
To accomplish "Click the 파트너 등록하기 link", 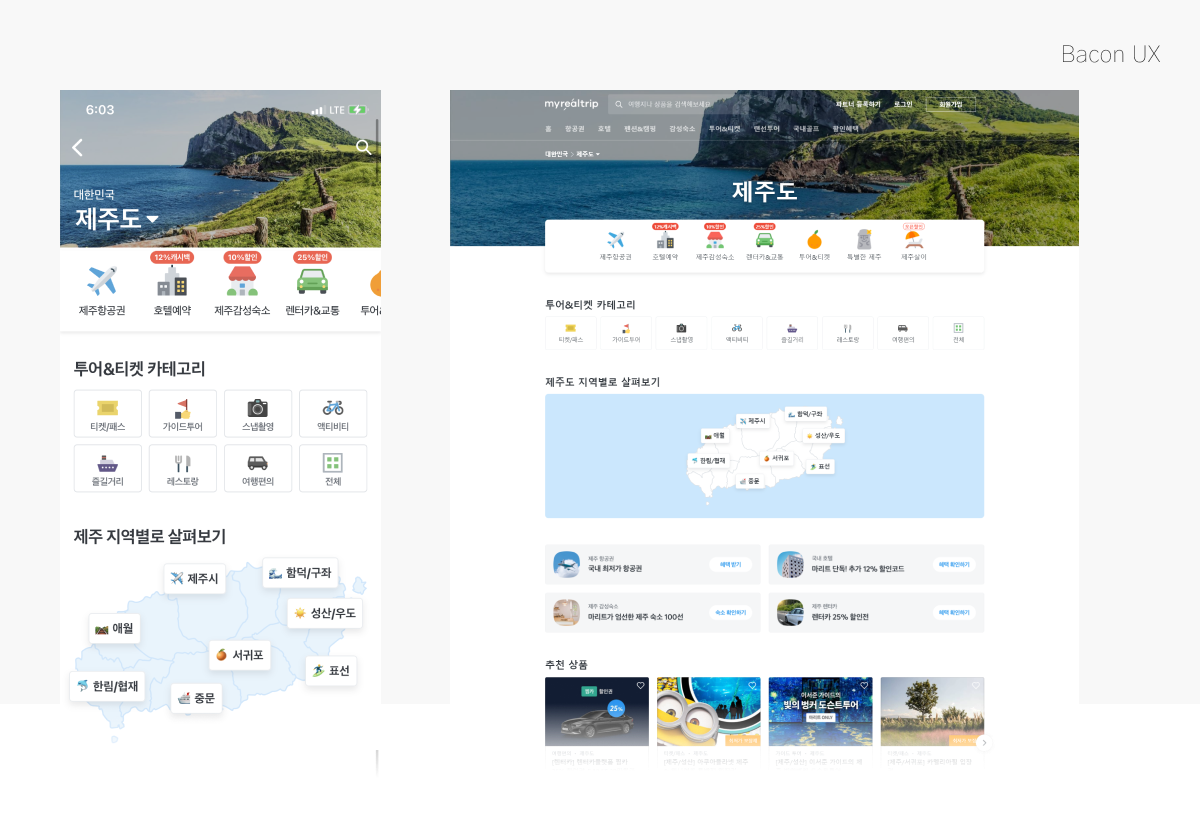I will pos(858,104).
